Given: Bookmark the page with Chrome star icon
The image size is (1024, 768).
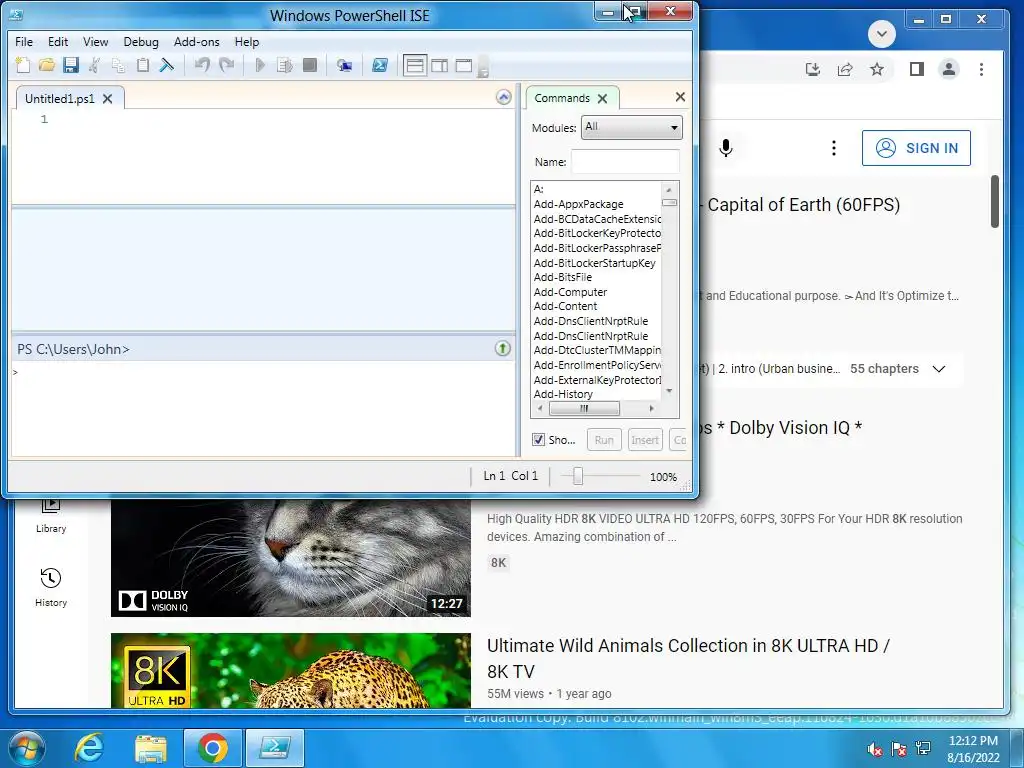Looking at the screenshot, I should tap(876, 69).
